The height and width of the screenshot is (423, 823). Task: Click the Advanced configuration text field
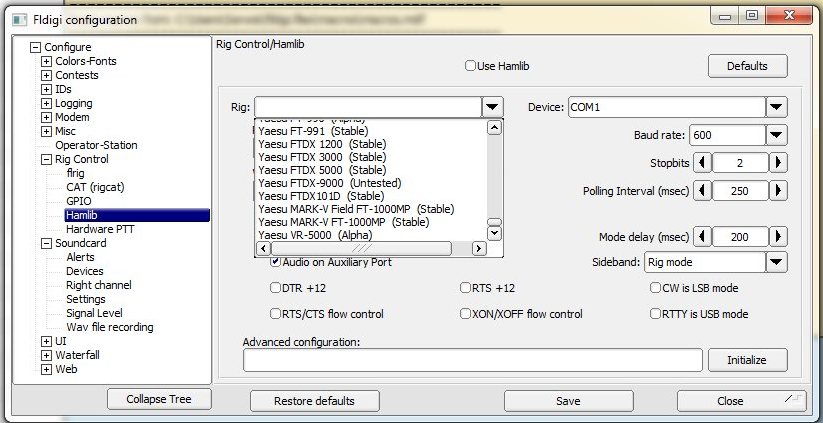click(473, 360)
